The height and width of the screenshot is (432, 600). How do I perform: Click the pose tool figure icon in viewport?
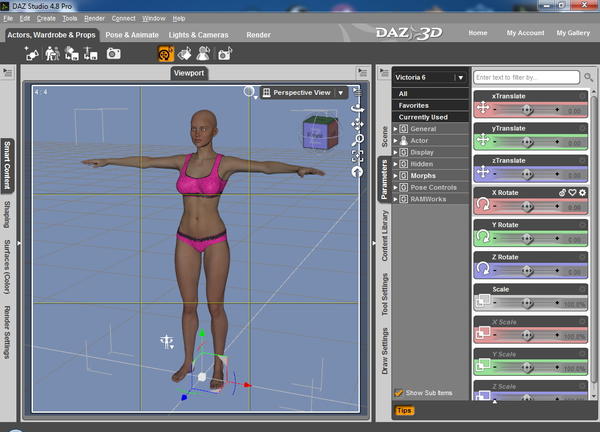[x=167, y=342]
